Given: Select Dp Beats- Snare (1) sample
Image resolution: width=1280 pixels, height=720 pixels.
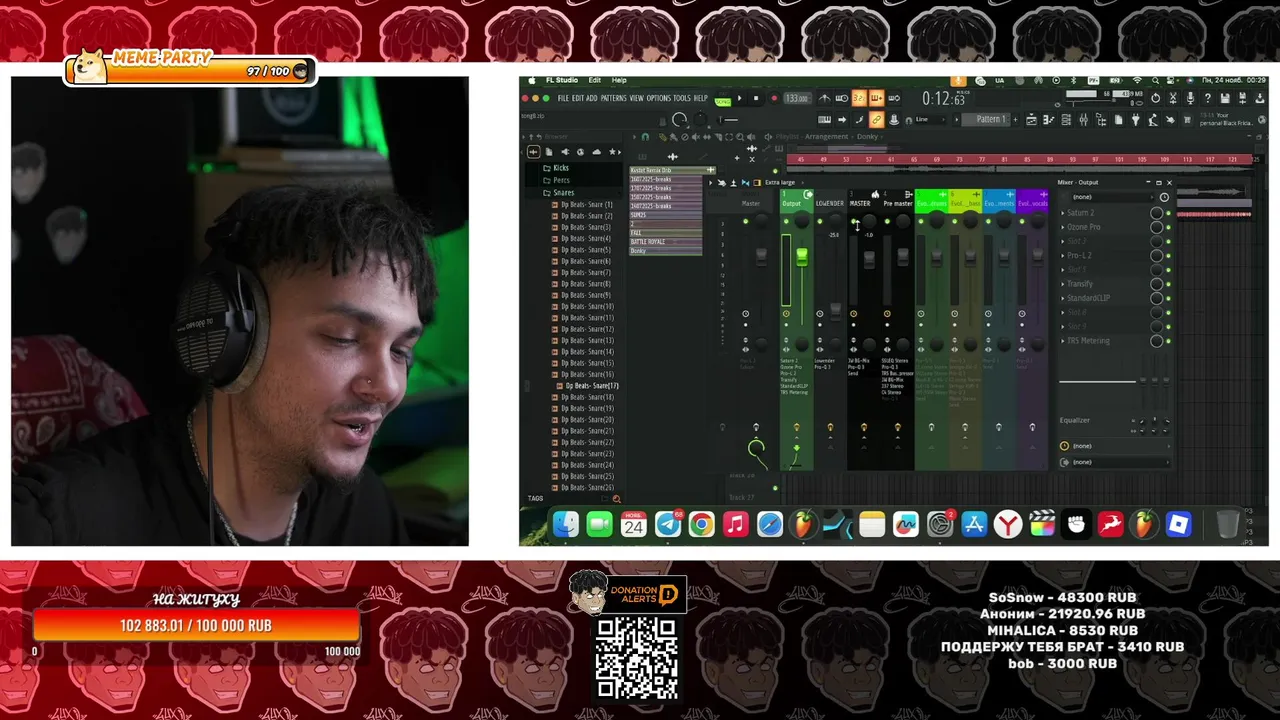Looking at the screenshot, I should (587, 204).
